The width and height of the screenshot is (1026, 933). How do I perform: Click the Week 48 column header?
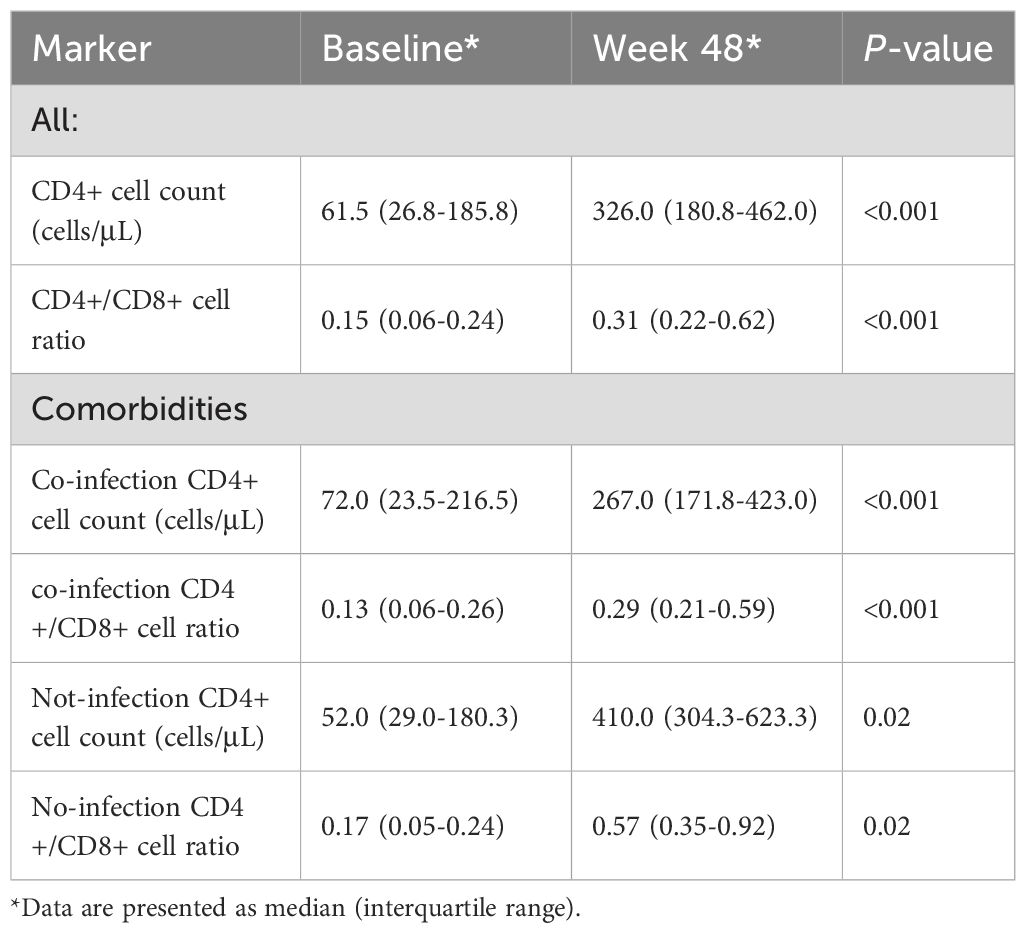click(667, 49)
